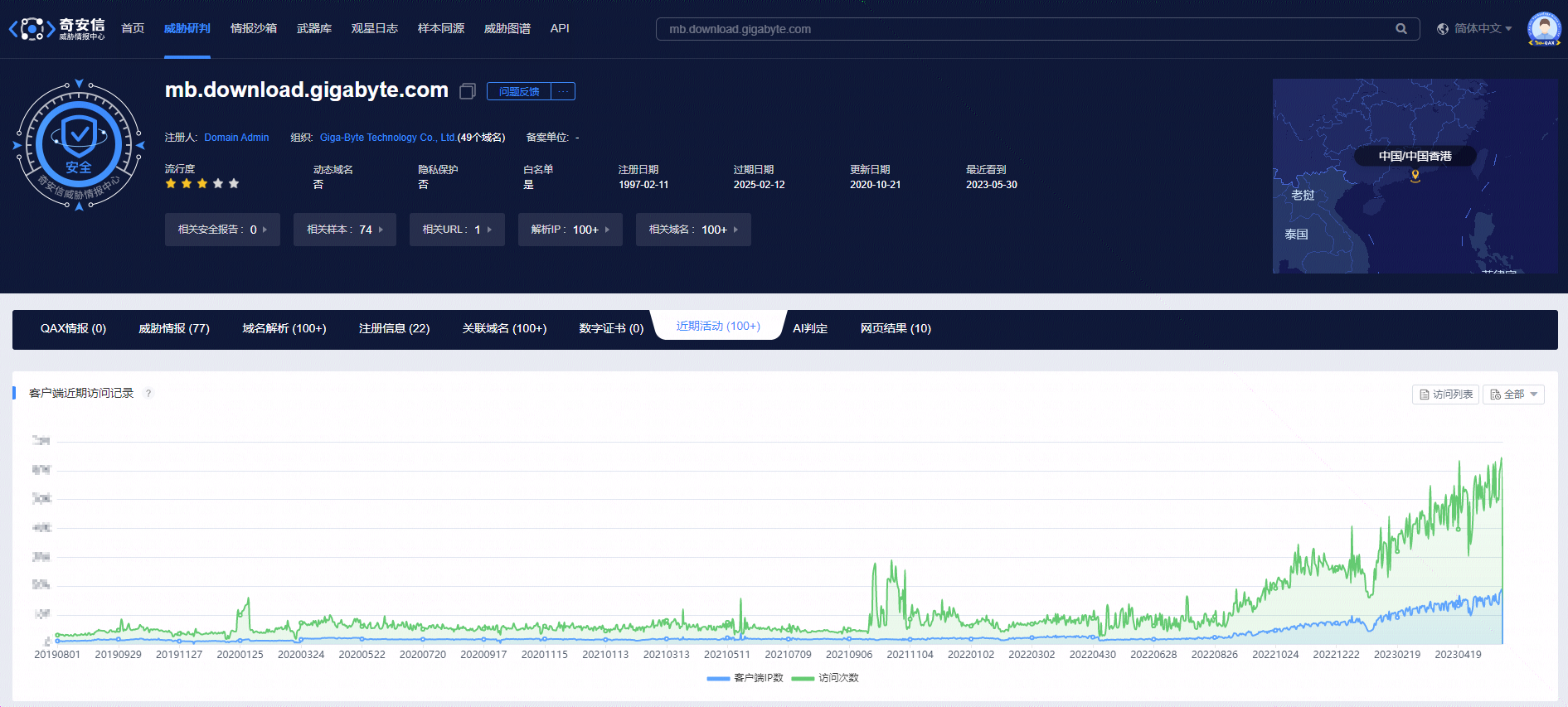1568x707 pixels.
Task: Click the 问题反馈 button
Action: (519, 91)
